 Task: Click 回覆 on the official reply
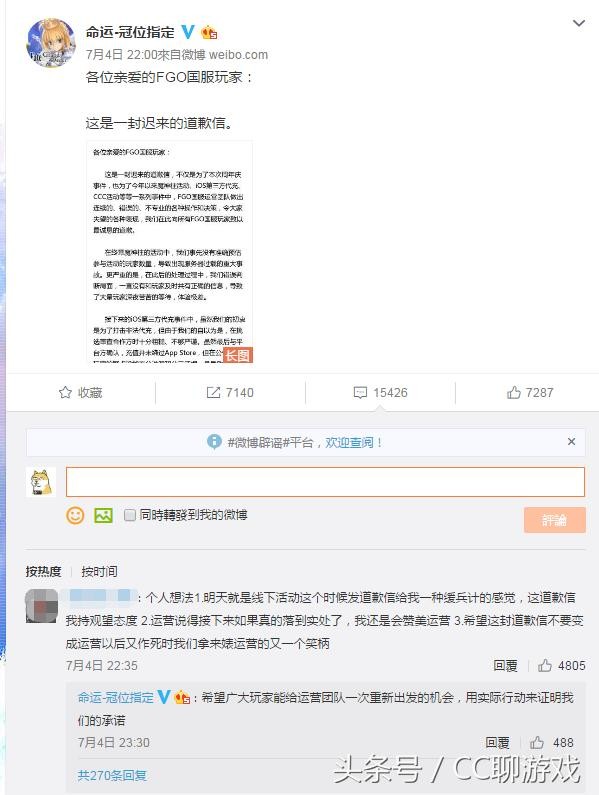[497, 743]
